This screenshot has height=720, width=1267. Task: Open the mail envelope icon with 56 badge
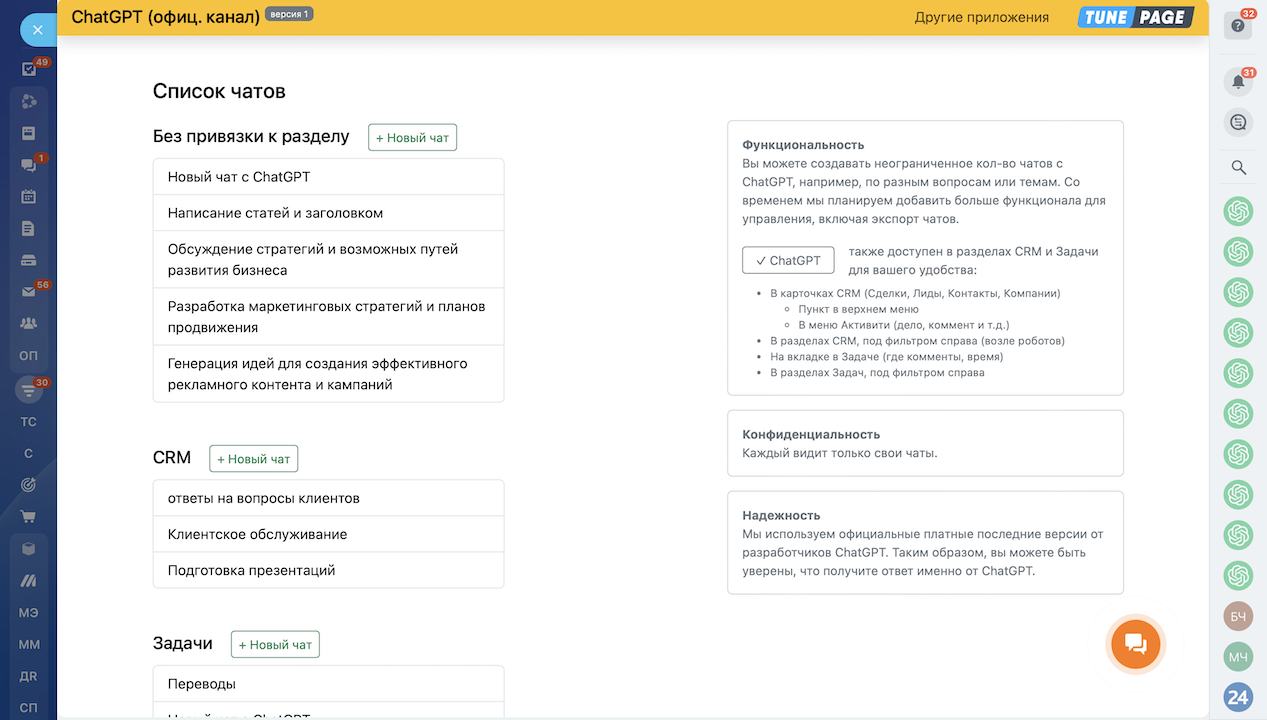29,292
